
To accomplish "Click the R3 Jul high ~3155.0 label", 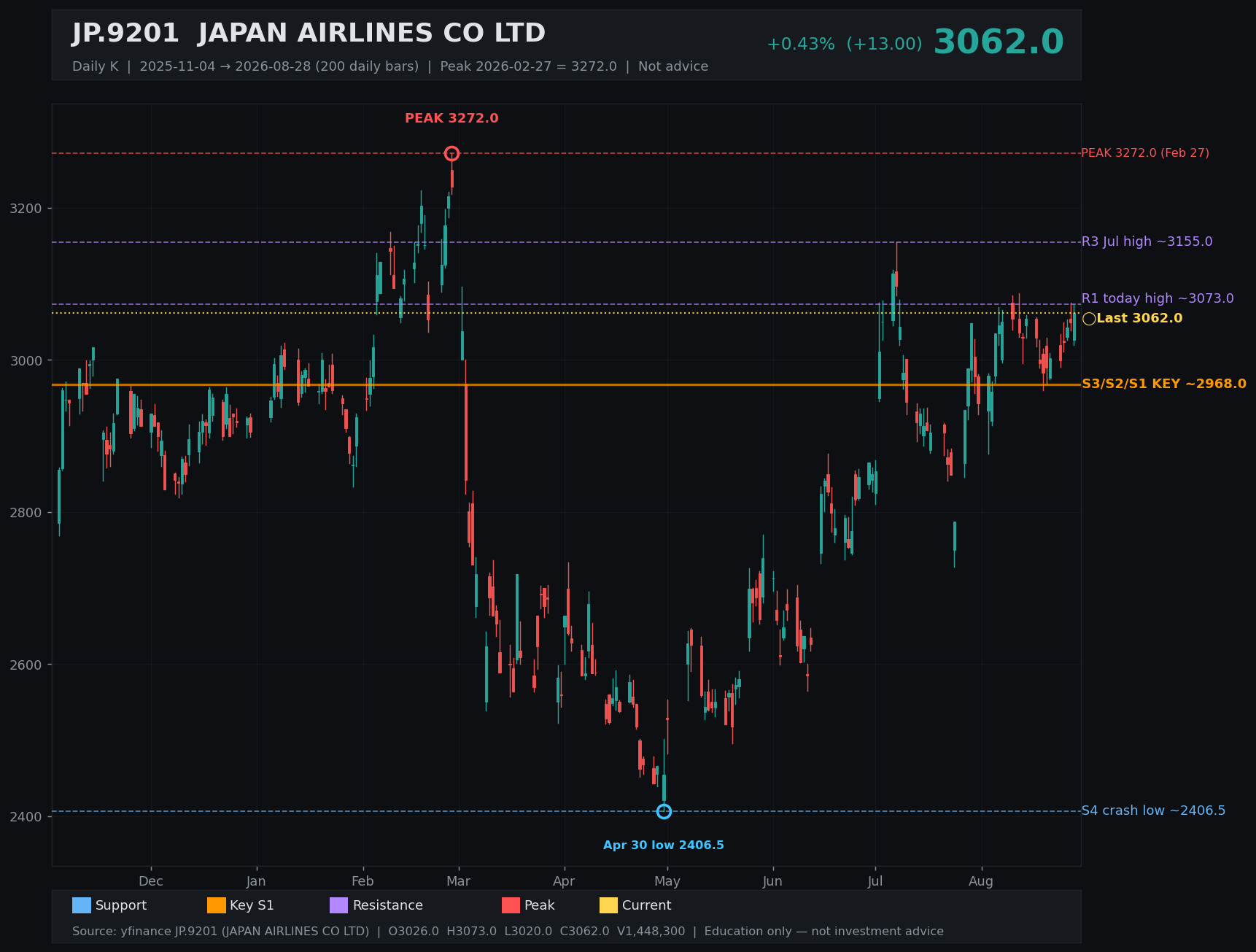I will click(x=1147, y=241).
